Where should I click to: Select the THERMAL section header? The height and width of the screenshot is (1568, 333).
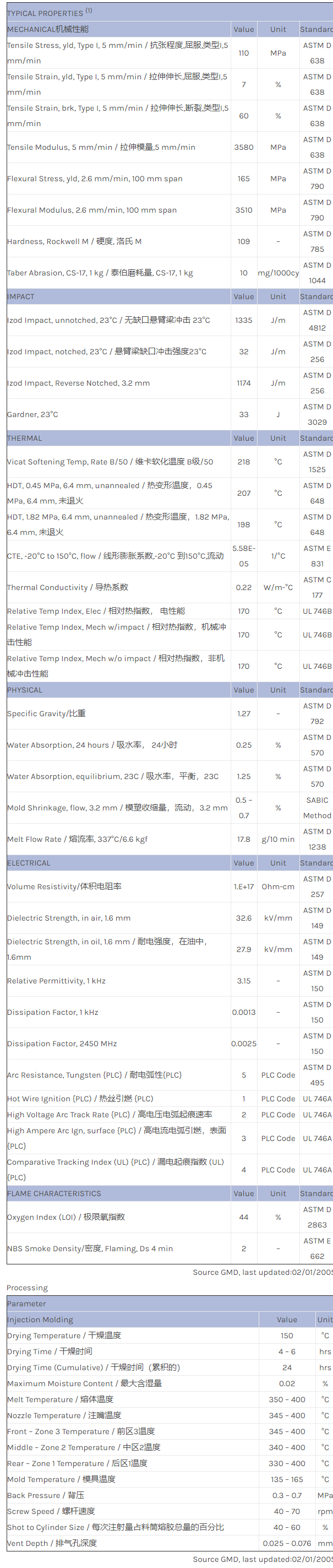24,438
